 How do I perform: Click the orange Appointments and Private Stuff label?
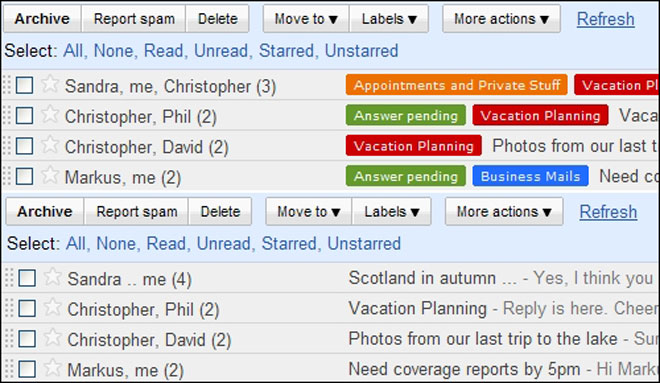(457, 85)
